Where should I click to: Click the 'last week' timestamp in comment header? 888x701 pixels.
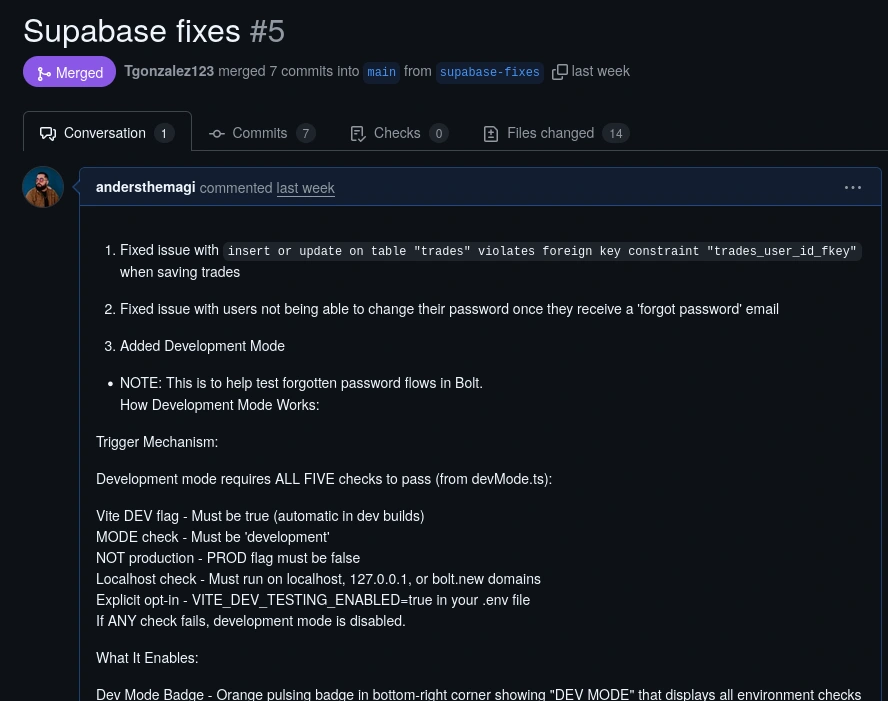(x=305, y=188)
